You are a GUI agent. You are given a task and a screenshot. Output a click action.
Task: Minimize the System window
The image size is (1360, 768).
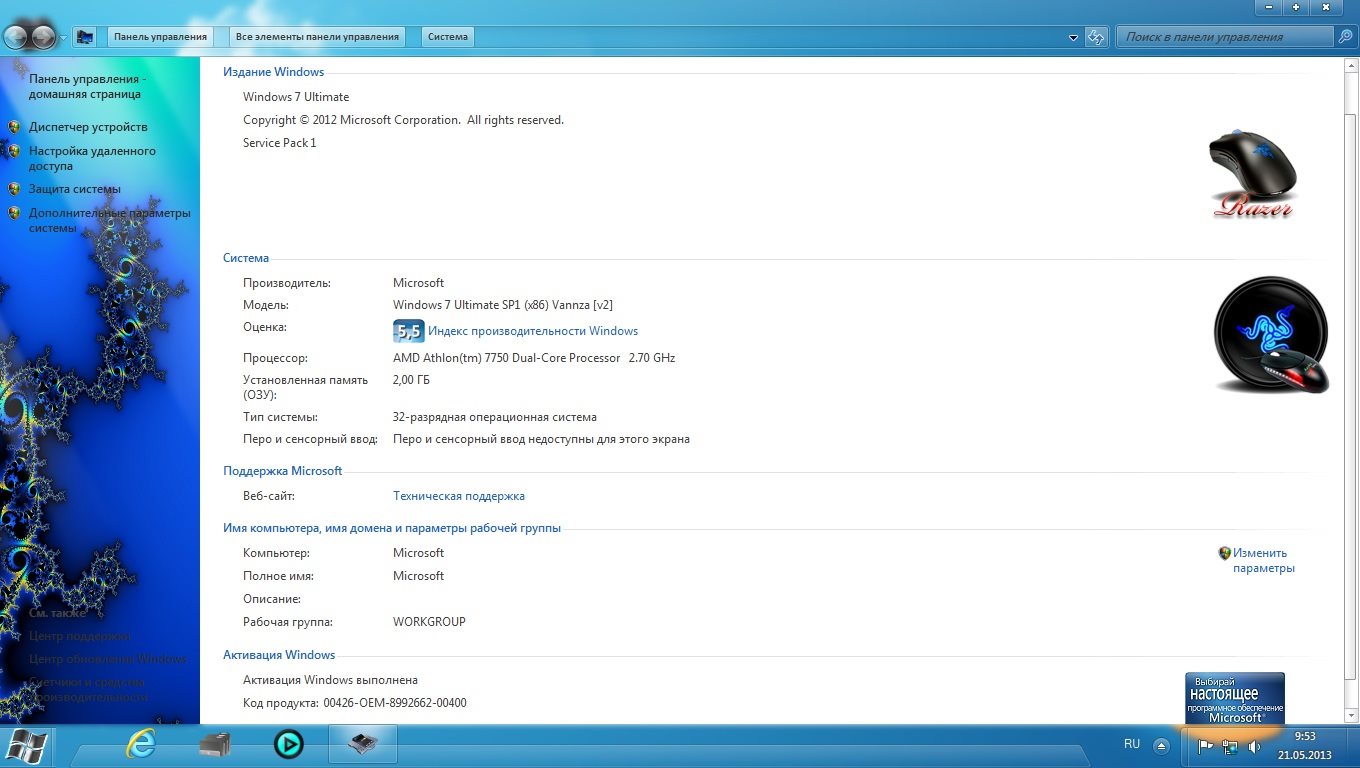(1270, 7)
